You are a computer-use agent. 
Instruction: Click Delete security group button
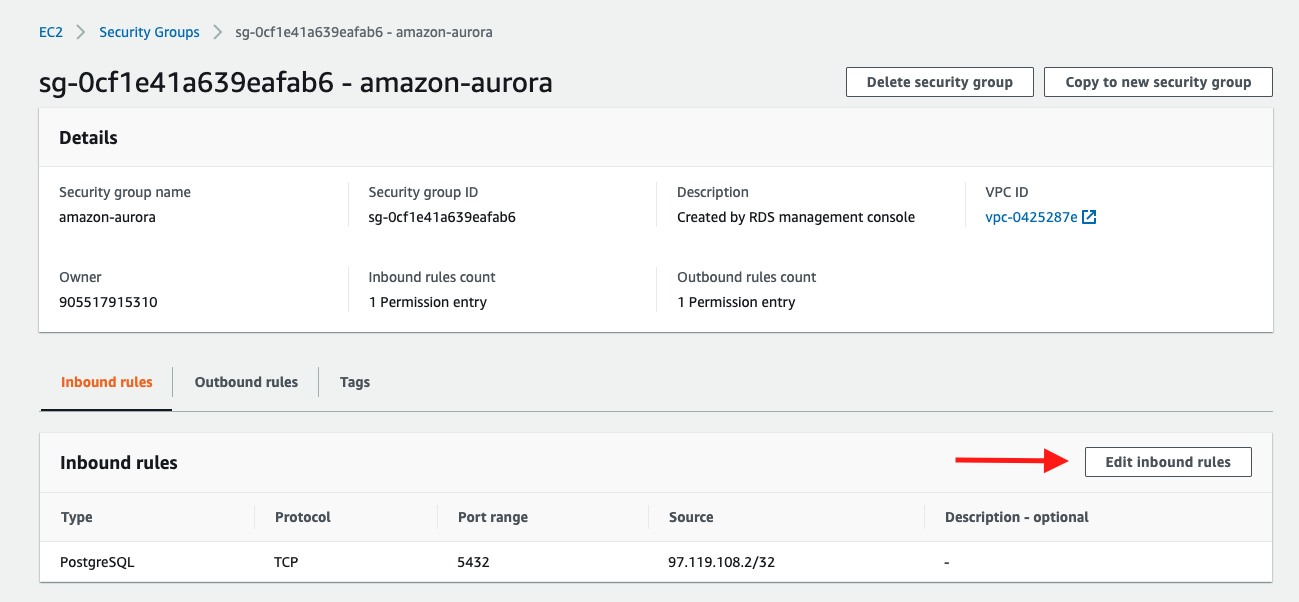pyautogui.click(x=940, y=82)
